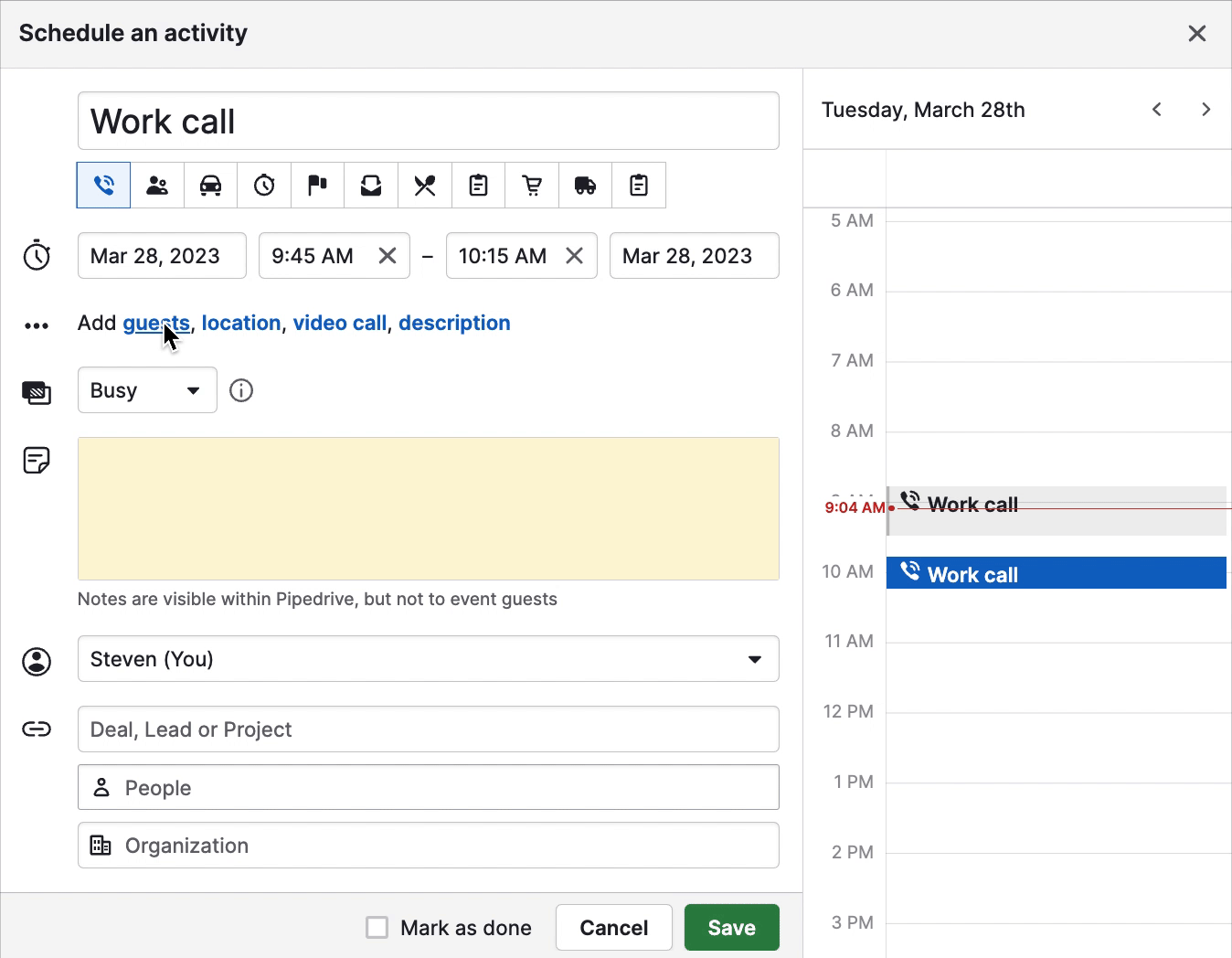Pick the car/drive activity type icon
Screen dimensions: 1232x958
coord(209,185)
